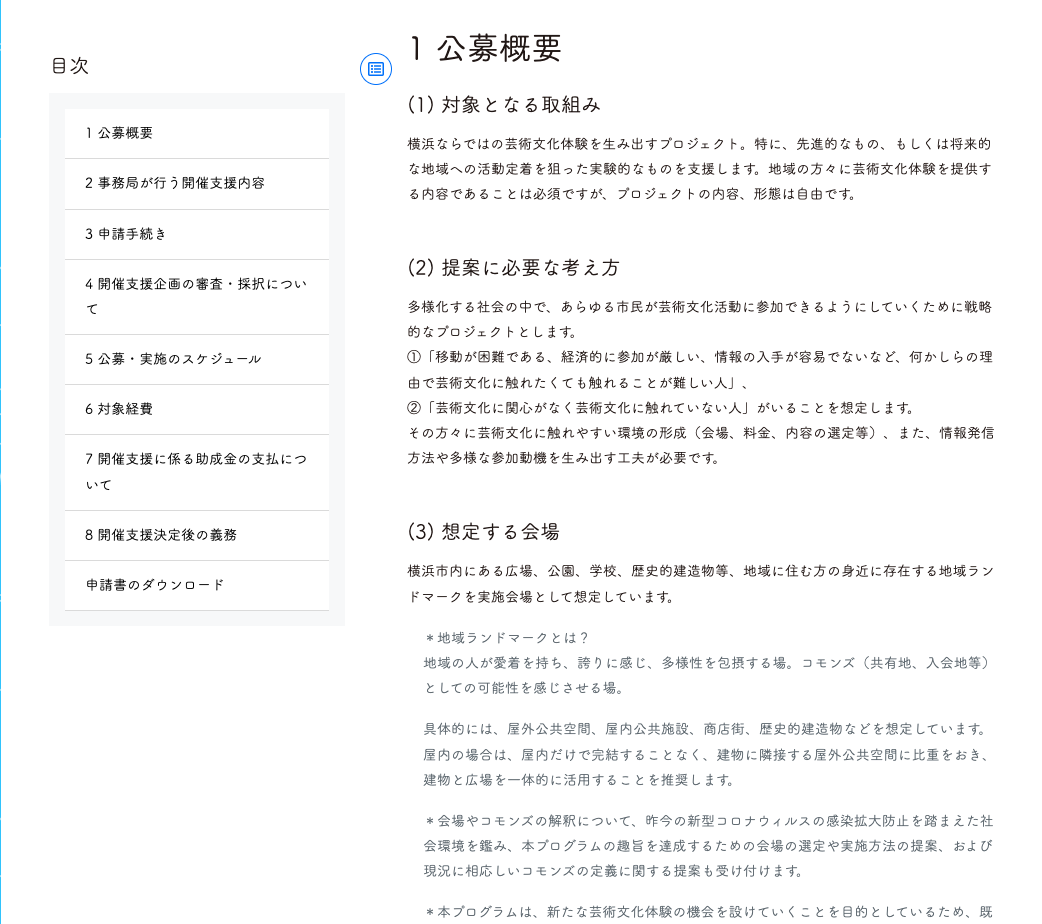Click the line starting '②「芸術文化に関心がなく'
Image resolution: width=1042 pixels, height=924 pixels.
pos(662,407)
